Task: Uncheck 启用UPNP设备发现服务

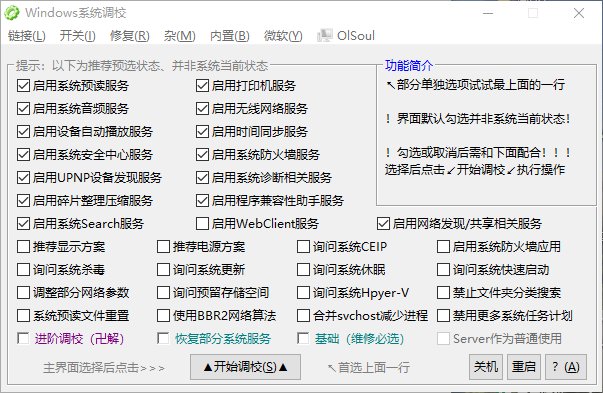Action: click(23, 178)
